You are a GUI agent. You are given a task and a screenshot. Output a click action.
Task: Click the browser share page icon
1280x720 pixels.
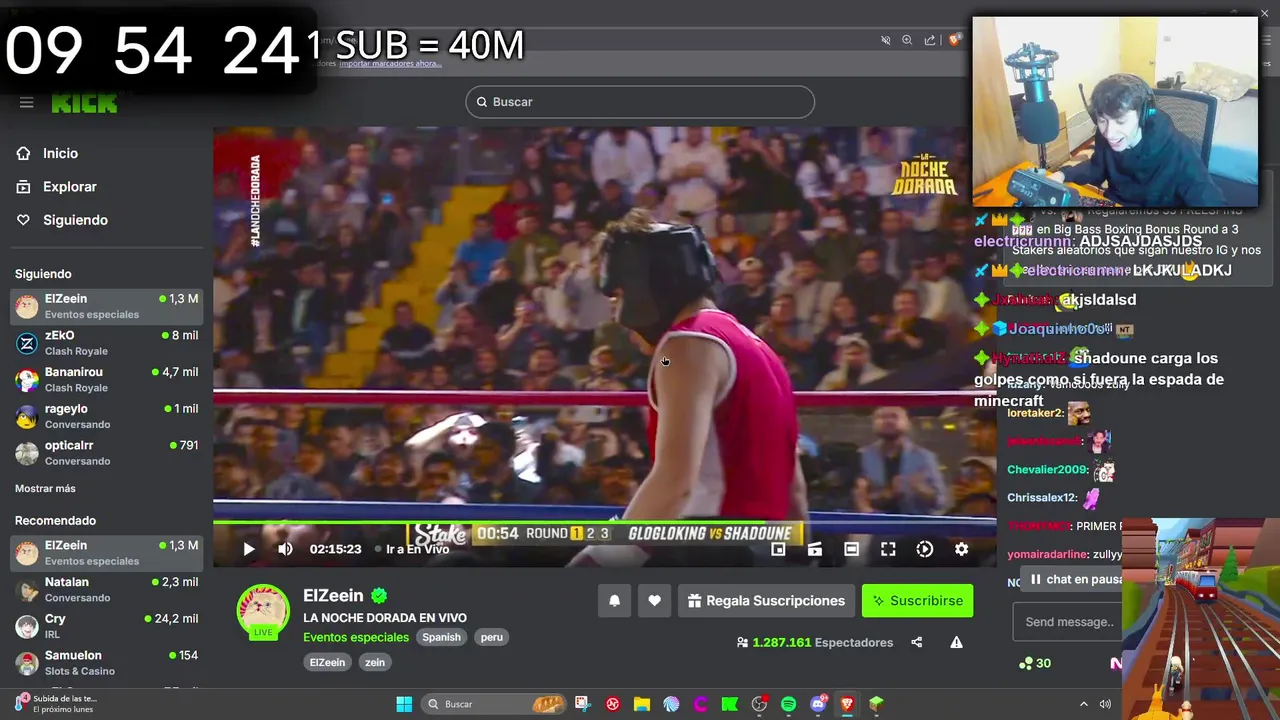click(930, 40)
